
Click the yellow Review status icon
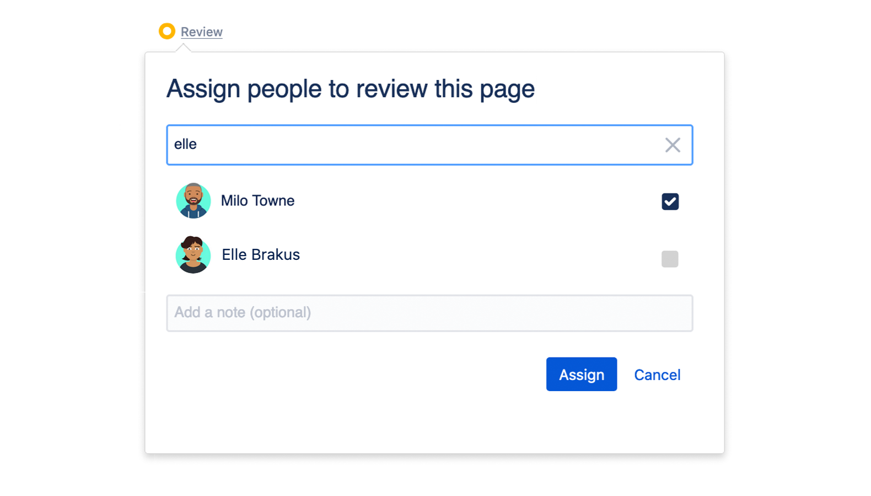click(167, 32)
